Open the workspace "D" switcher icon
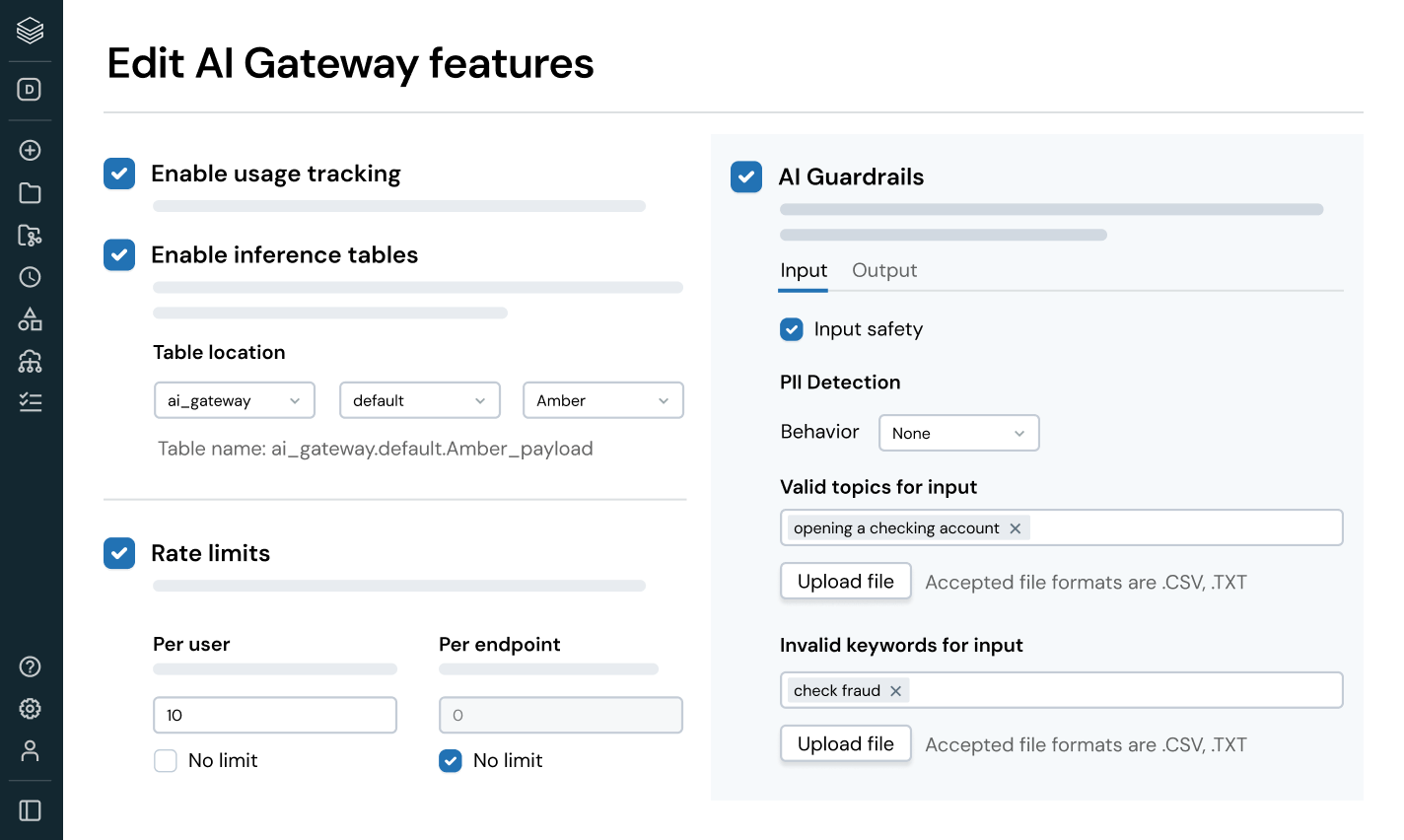Viewport: 1404px width, 840px height. 31,90
